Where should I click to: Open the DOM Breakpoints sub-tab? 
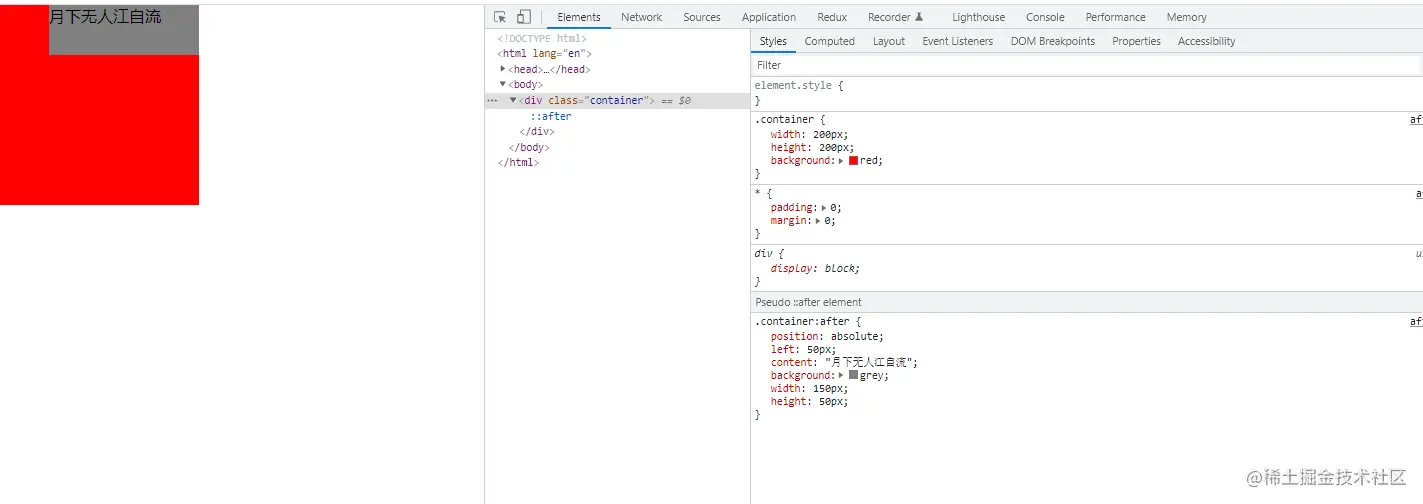coord(1053,41)
